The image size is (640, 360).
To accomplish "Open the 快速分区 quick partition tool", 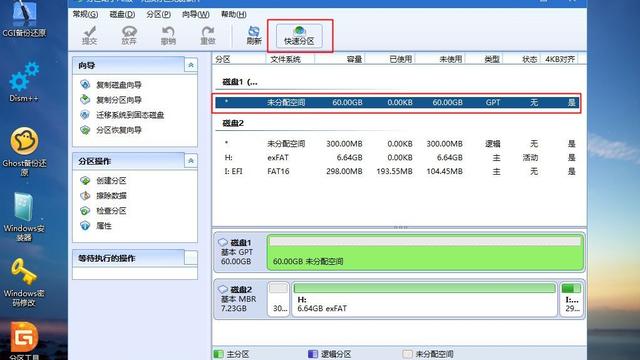I will tap(299, 36).
